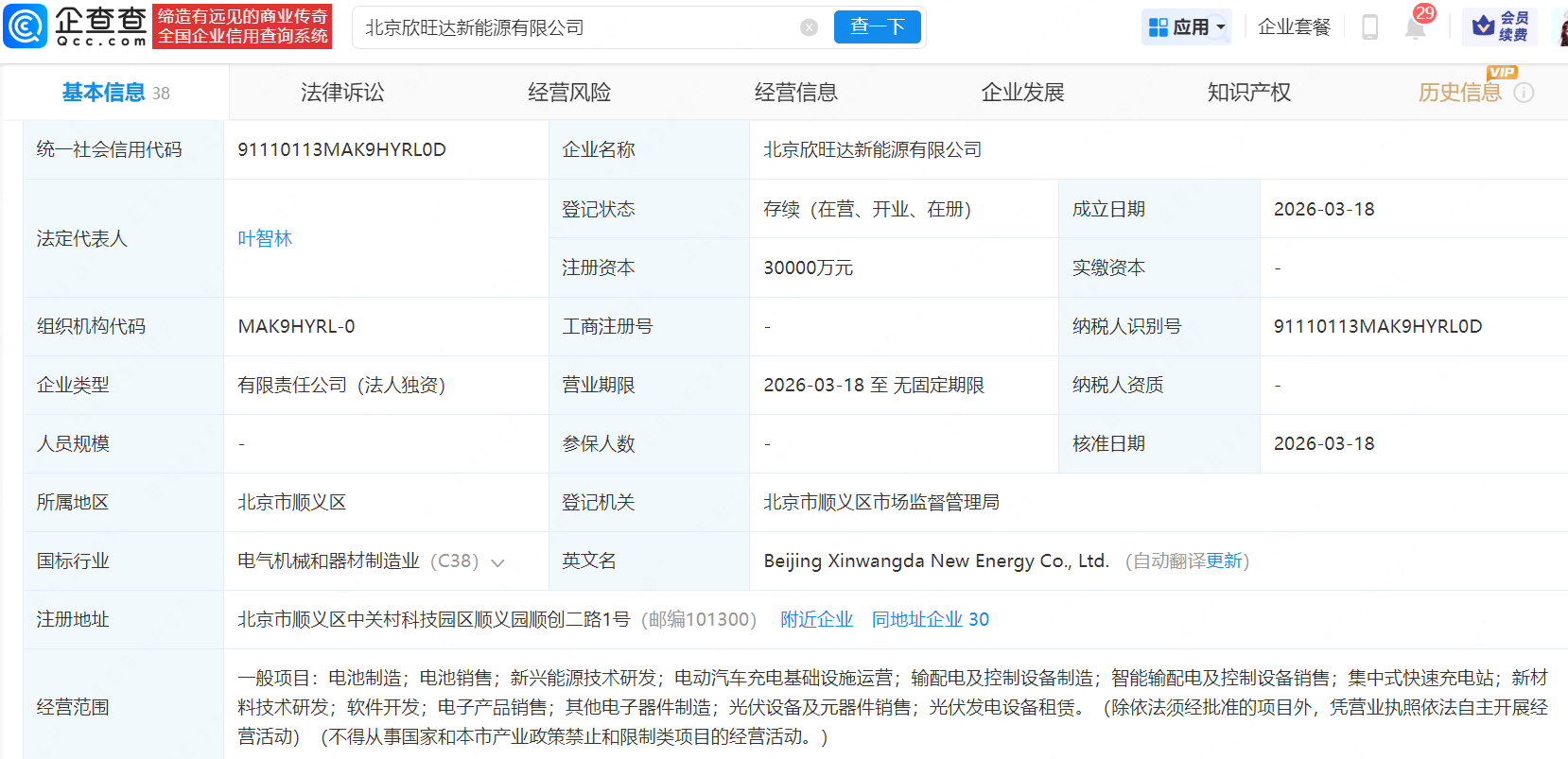Open the mobile app phone icon
Image resolution: width=1568 pixels, height=759 pixels.
pos(1368,27)
